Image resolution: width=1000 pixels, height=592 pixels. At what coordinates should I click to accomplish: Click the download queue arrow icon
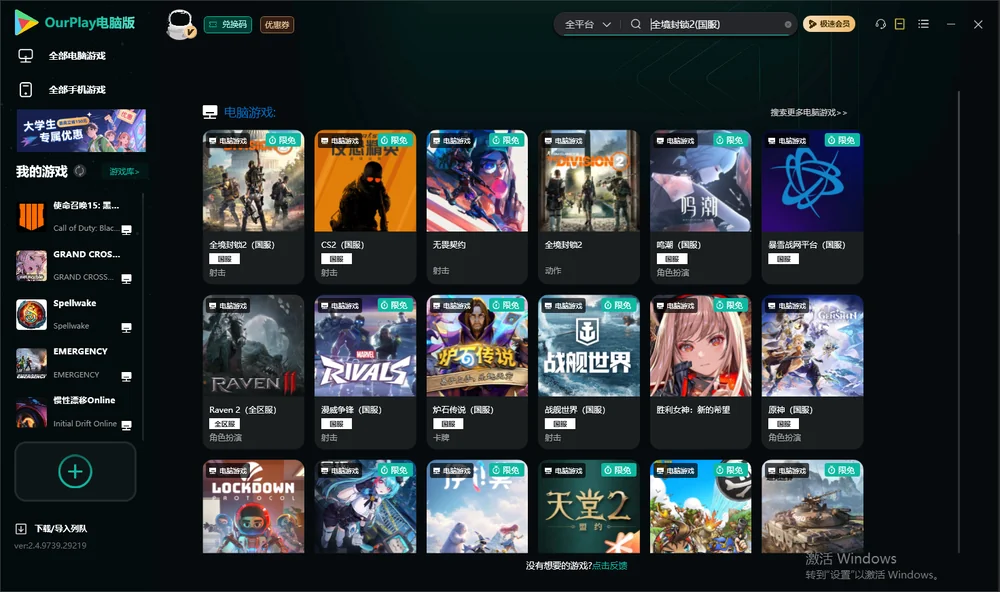point(21,529)
